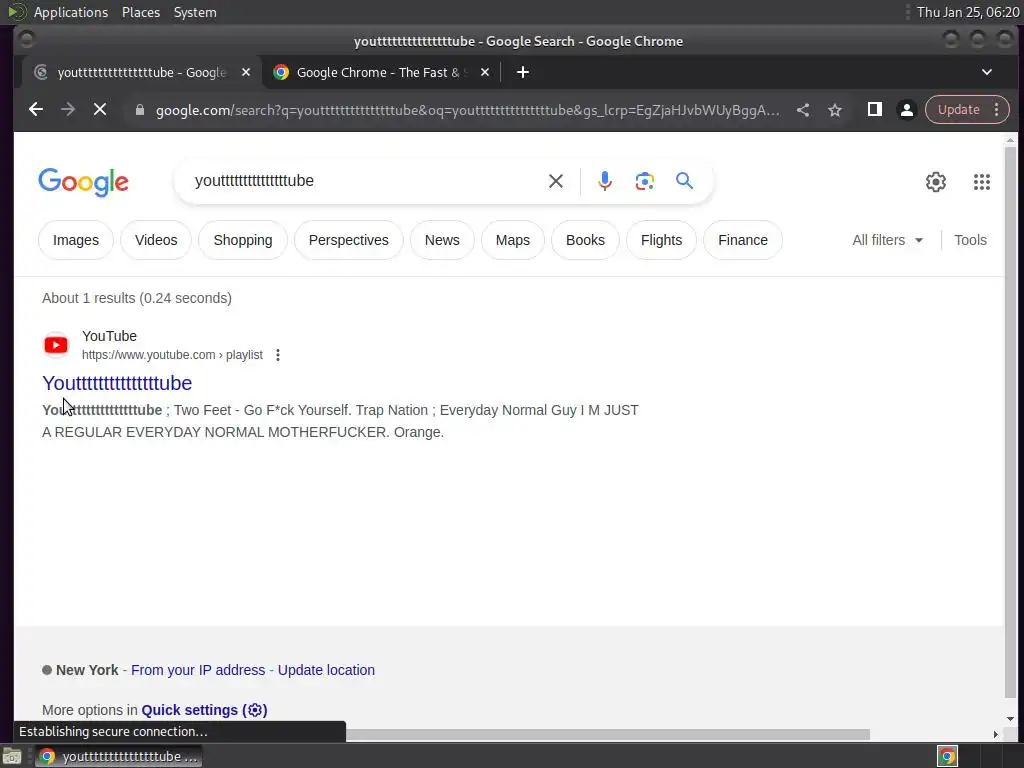Click the YouTube site name text
The image size is (1024, 768).
tap(109, 336)
